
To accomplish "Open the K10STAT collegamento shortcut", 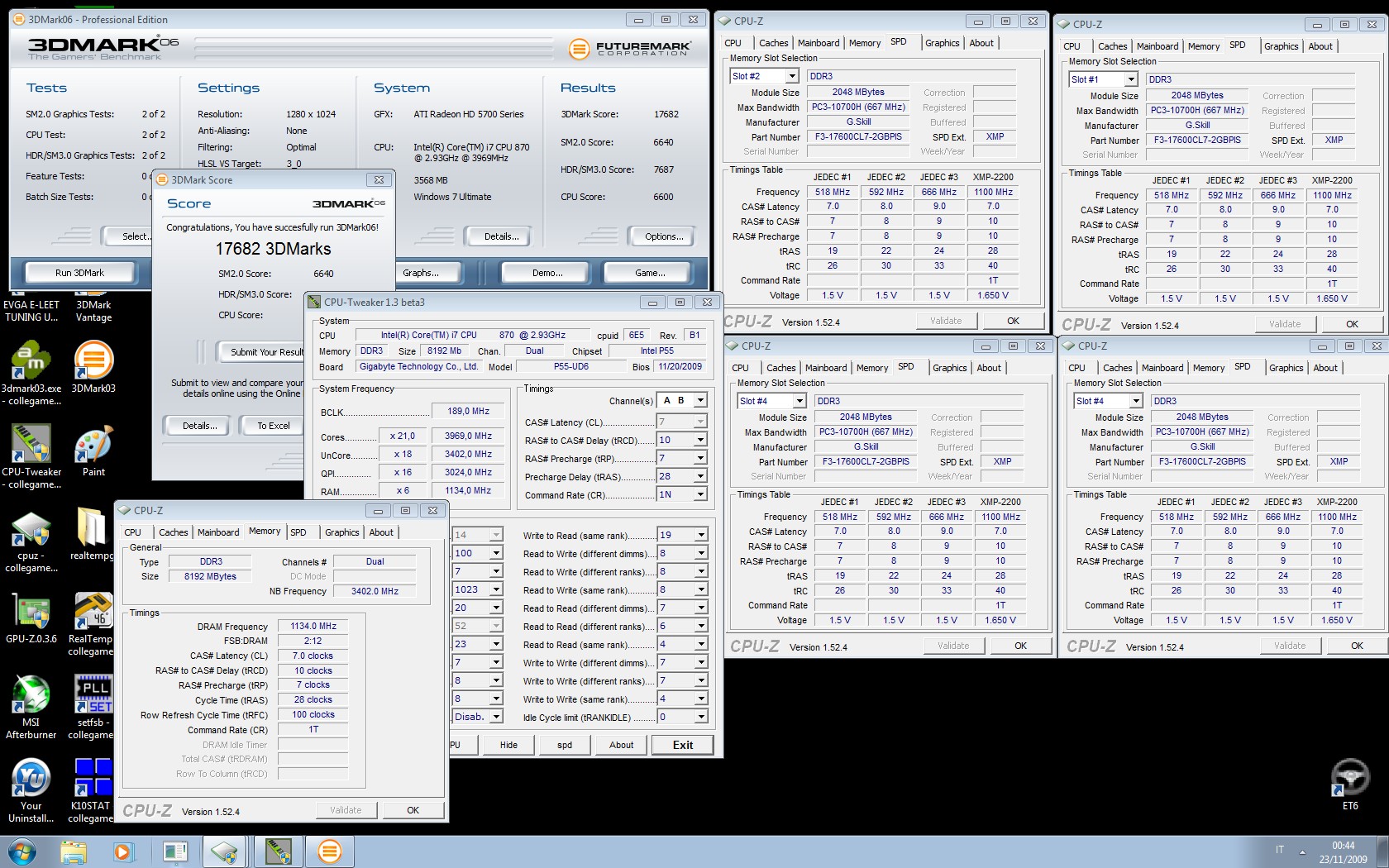I will [x=91, y=790].
